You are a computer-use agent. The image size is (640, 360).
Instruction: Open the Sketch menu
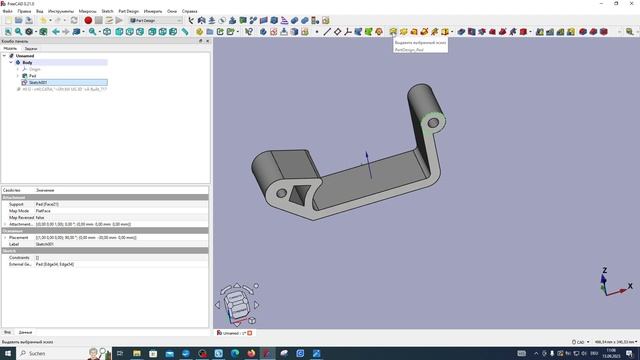[x=107, y=11]
